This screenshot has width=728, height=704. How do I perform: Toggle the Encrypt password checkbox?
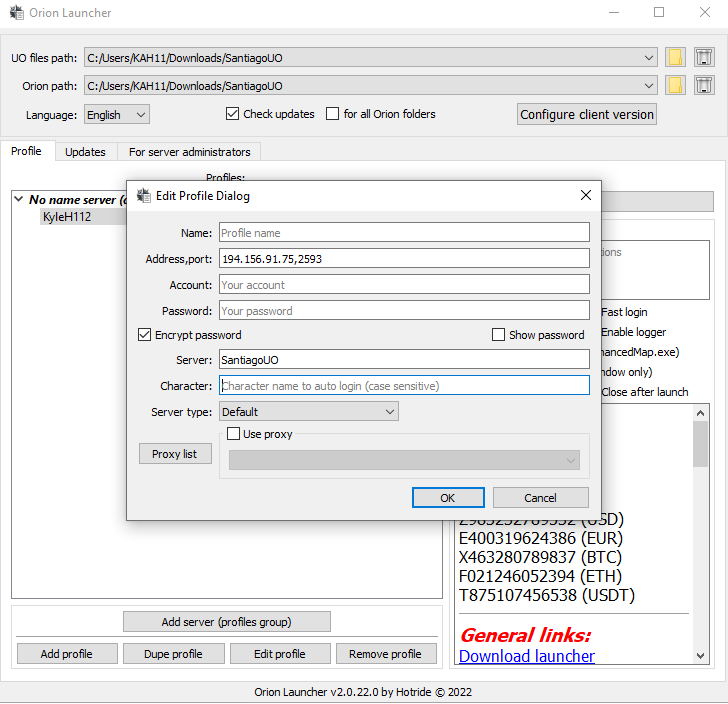(x=145, y=335)
